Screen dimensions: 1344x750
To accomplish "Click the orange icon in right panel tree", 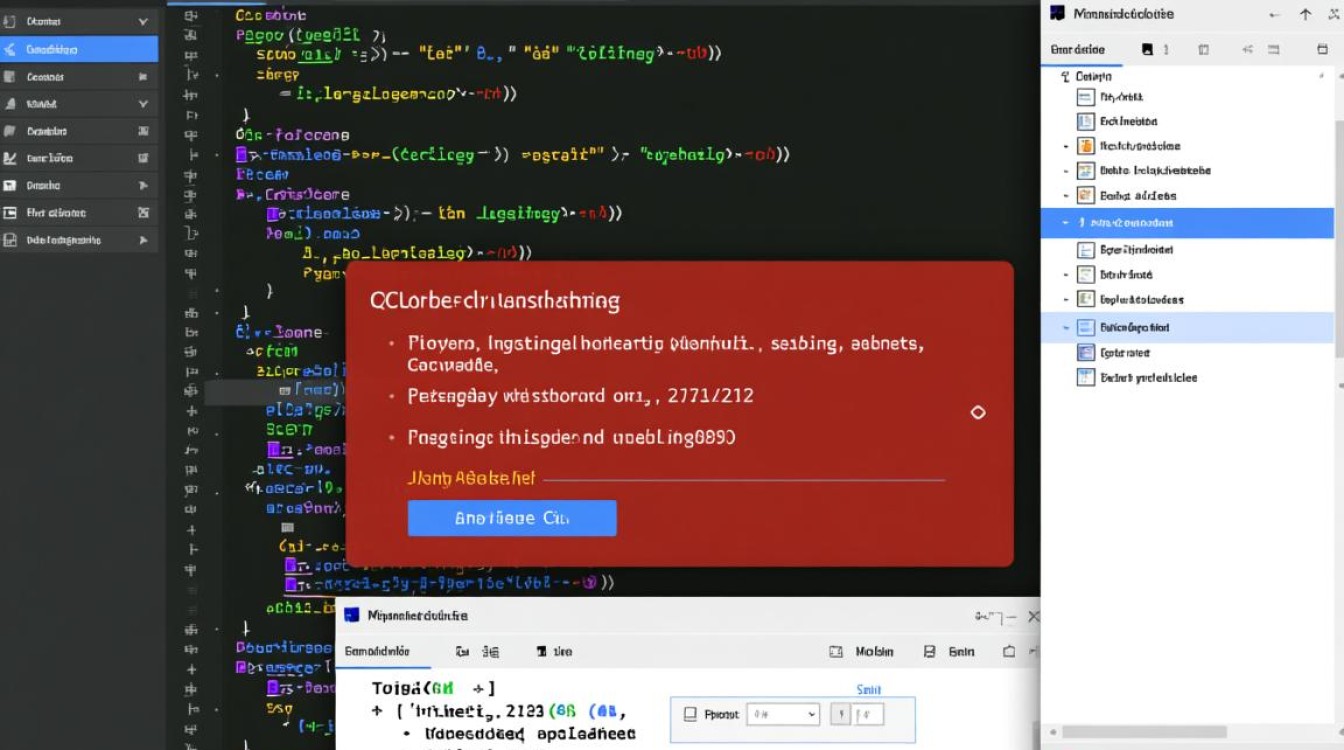I will (x=1085, y=146).
